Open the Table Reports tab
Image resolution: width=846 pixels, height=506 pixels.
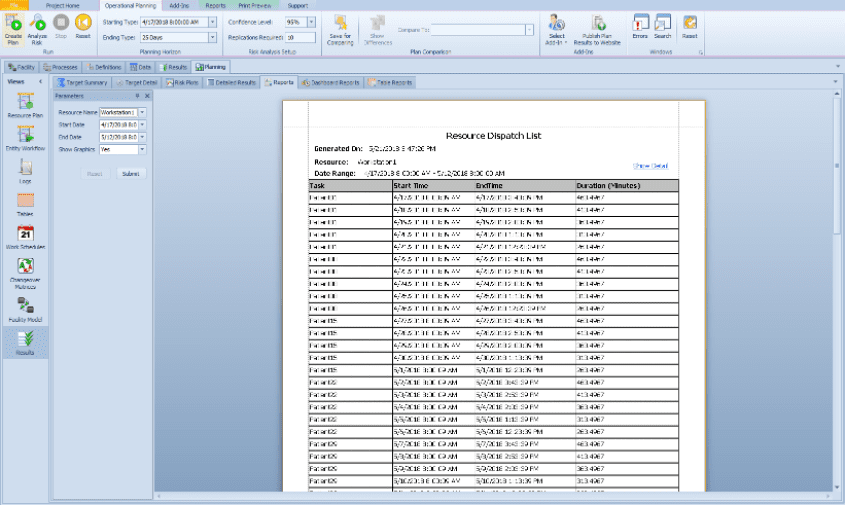[x=390, y=83]
